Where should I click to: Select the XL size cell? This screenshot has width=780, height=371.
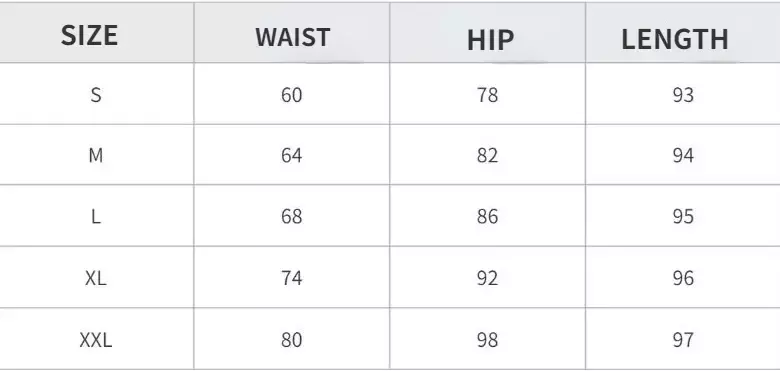96,278
